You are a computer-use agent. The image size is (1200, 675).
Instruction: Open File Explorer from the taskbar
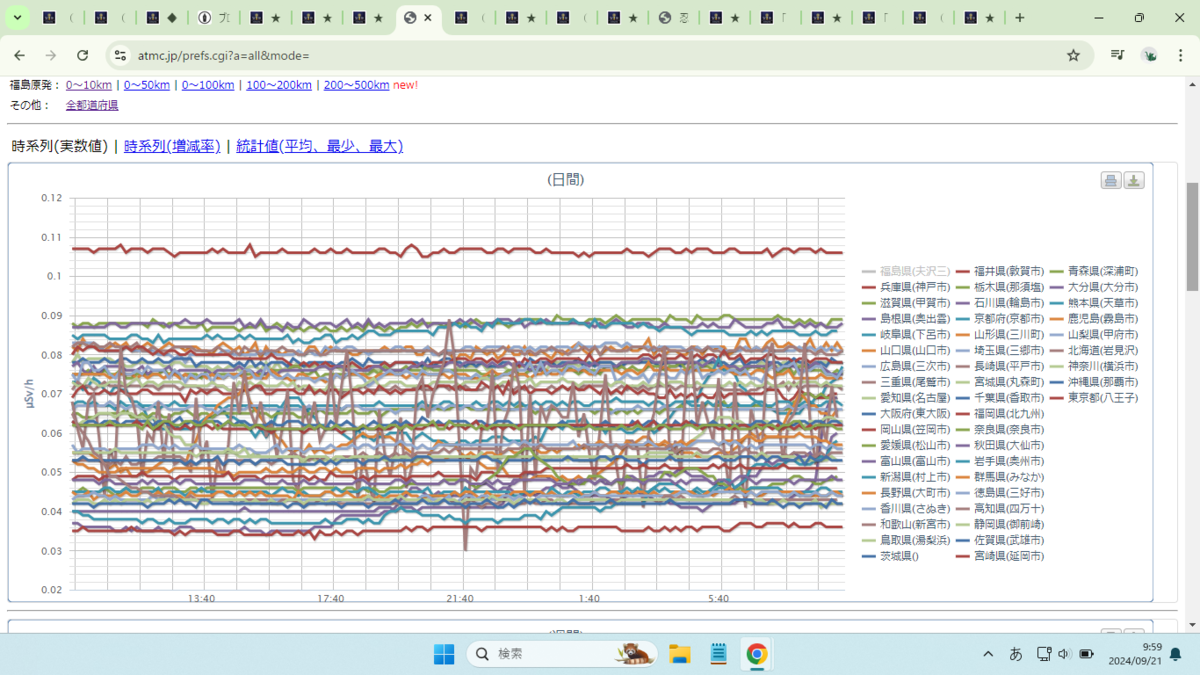pos(680,654)
